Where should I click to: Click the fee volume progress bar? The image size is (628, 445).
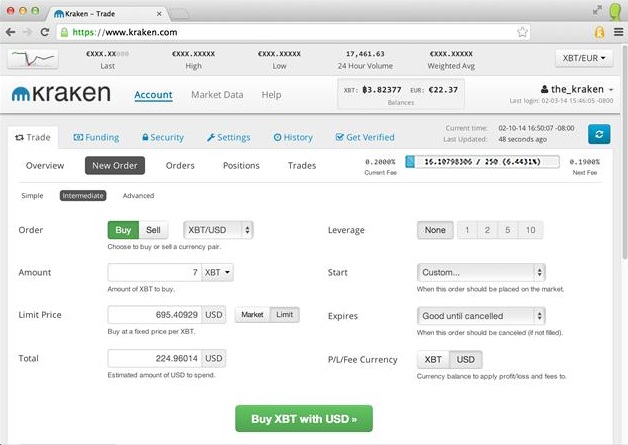click(482, 162)
